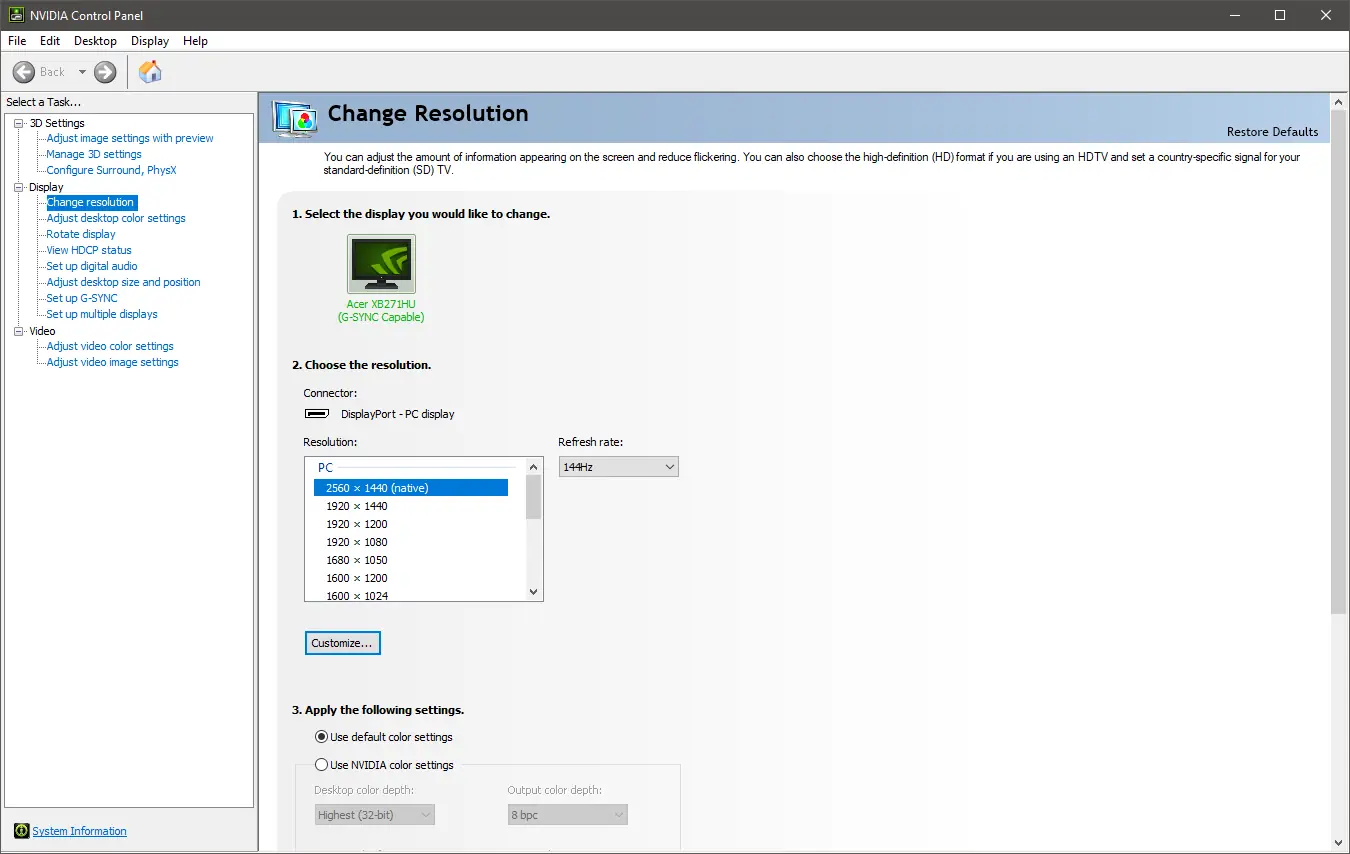
Task: Select Change resolution in the task tree
Action: [90, 202]
